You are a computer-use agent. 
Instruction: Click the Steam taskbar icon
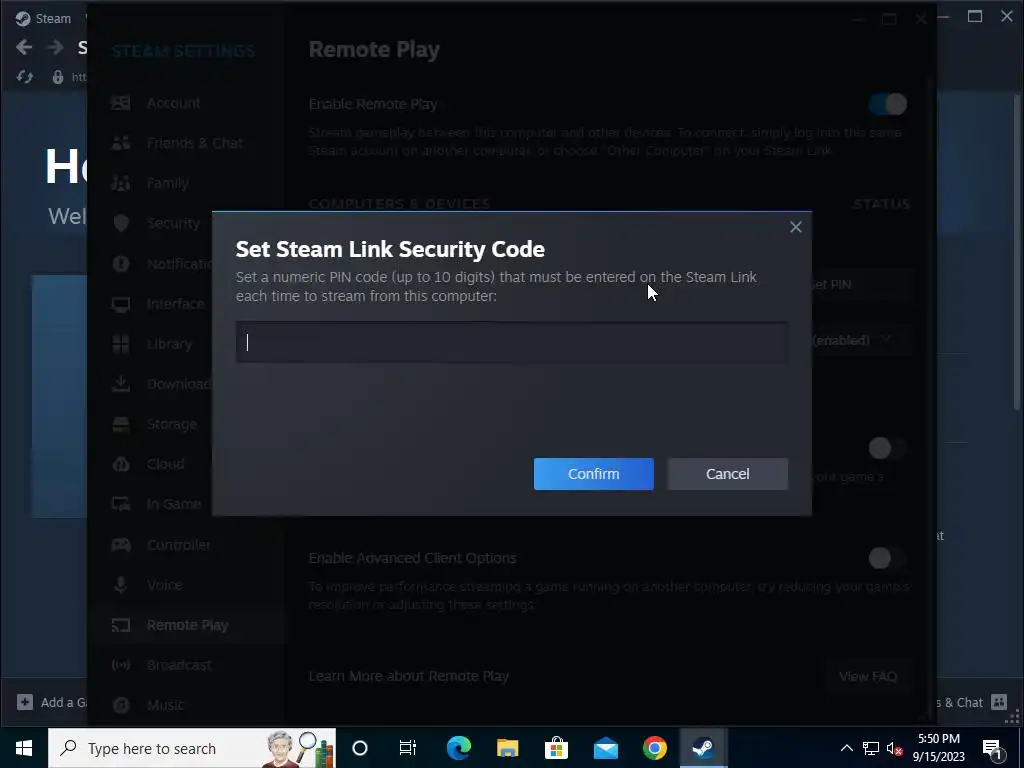[703, 748]
